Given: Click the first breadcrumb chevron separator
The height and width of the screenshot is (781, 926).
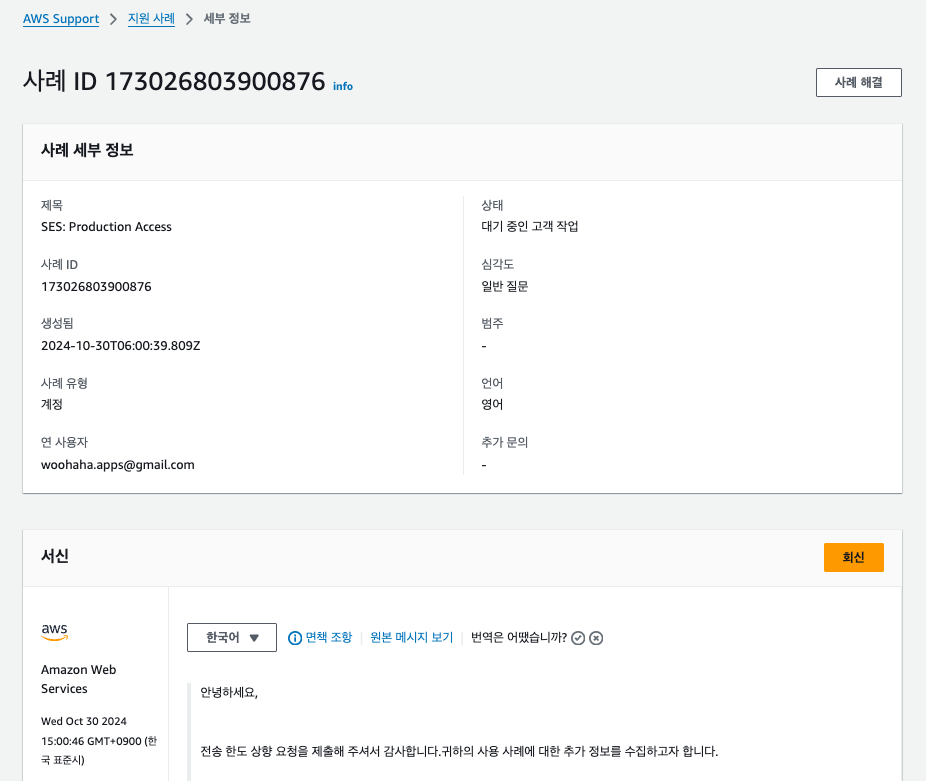Looking at the screenshot, I should [113, 19].
